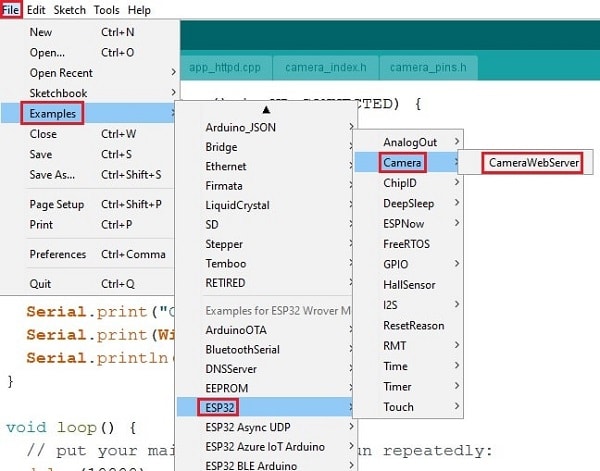Select Temboo examples entry
The image size is (600, 471).
[266, 264]
